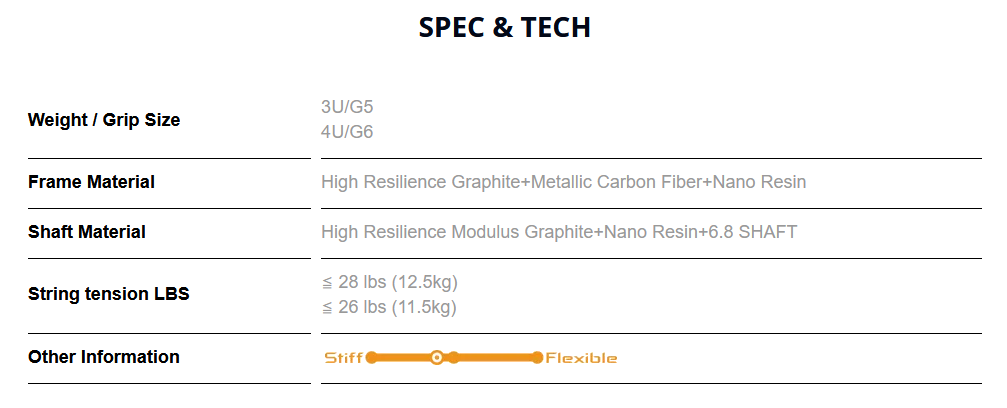Select the Shaft Material row label

pos(87,232)
